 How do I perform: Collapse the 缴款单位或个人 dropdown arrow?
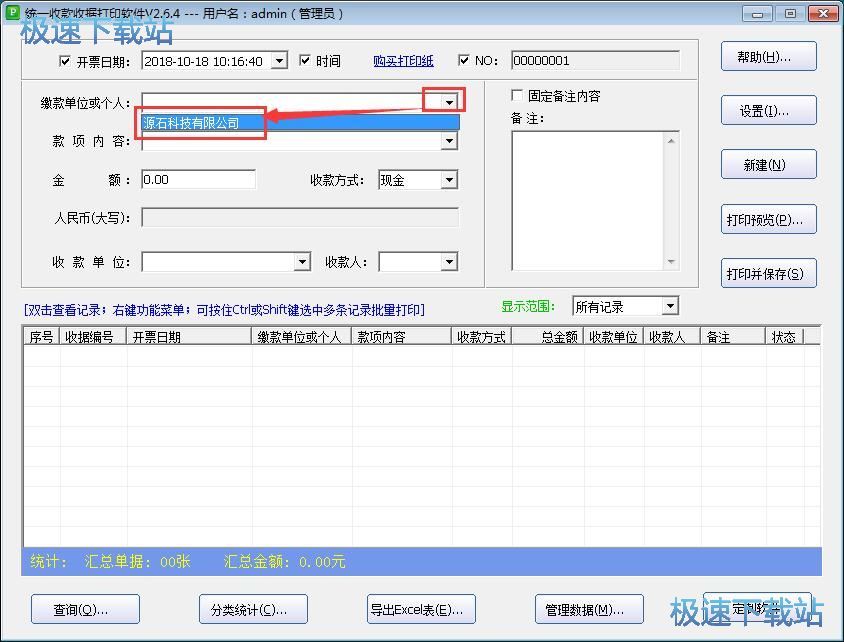click(449, 102)
